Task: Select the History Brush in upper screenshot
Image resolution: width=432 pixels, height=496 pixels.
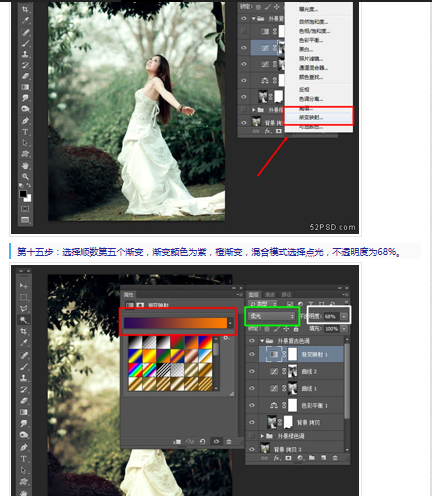Action: [x=25, y=65]
